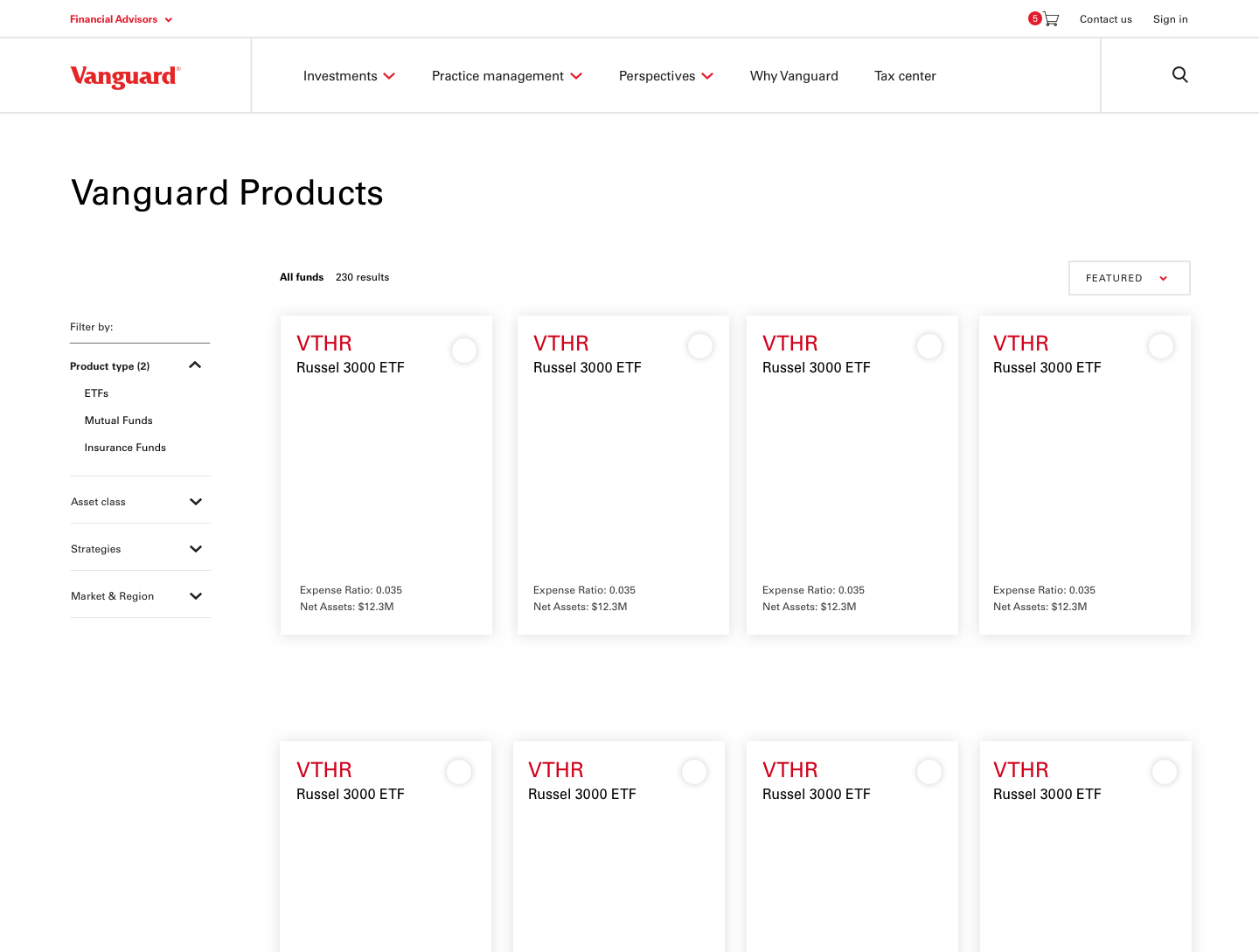Filter by Mutual Funds
1259x952 pixels.
point(118,420)
